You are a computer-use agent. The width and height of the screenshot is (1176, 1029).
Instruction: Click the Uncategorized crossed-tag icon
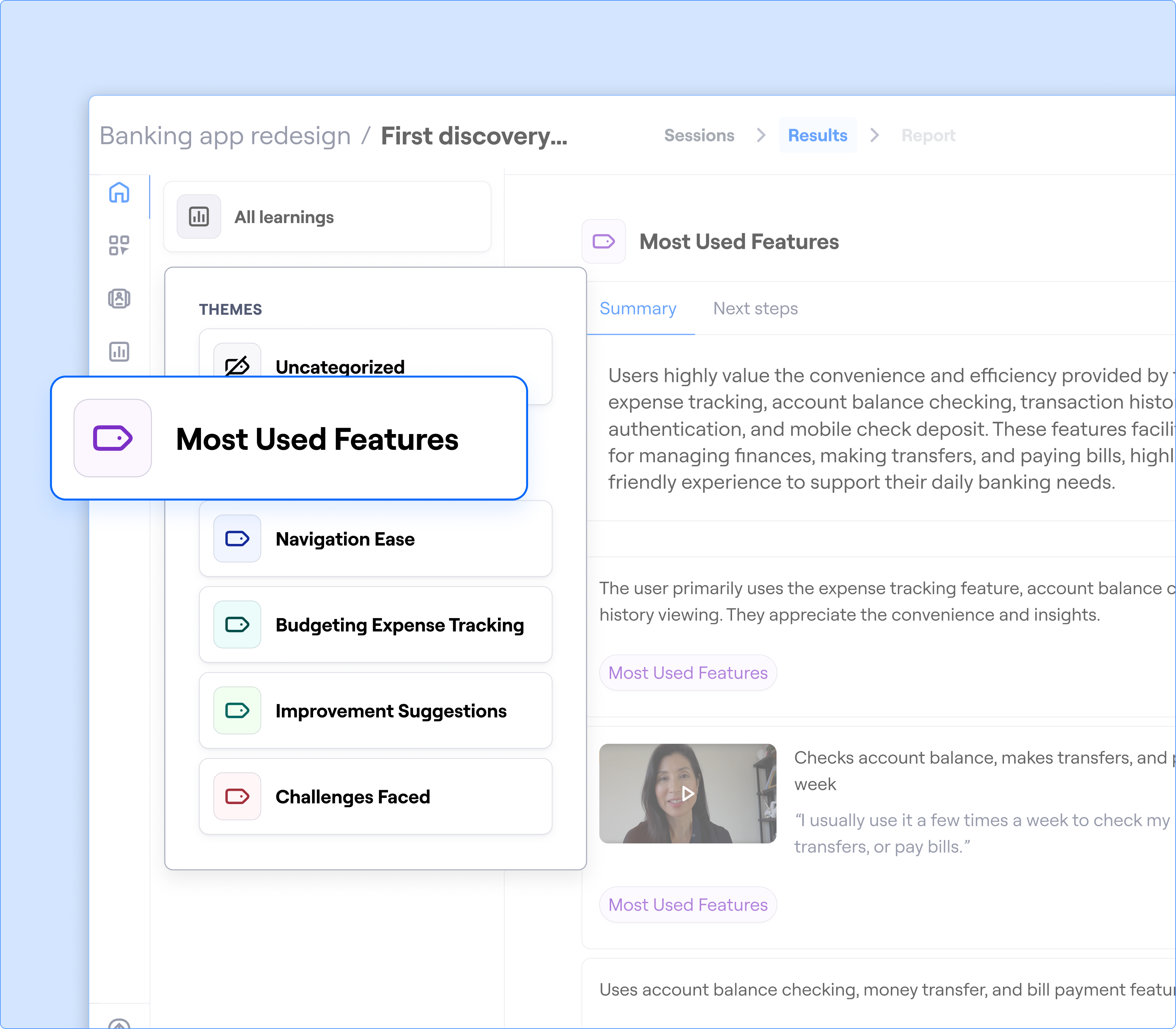click(x=237, y=365)
